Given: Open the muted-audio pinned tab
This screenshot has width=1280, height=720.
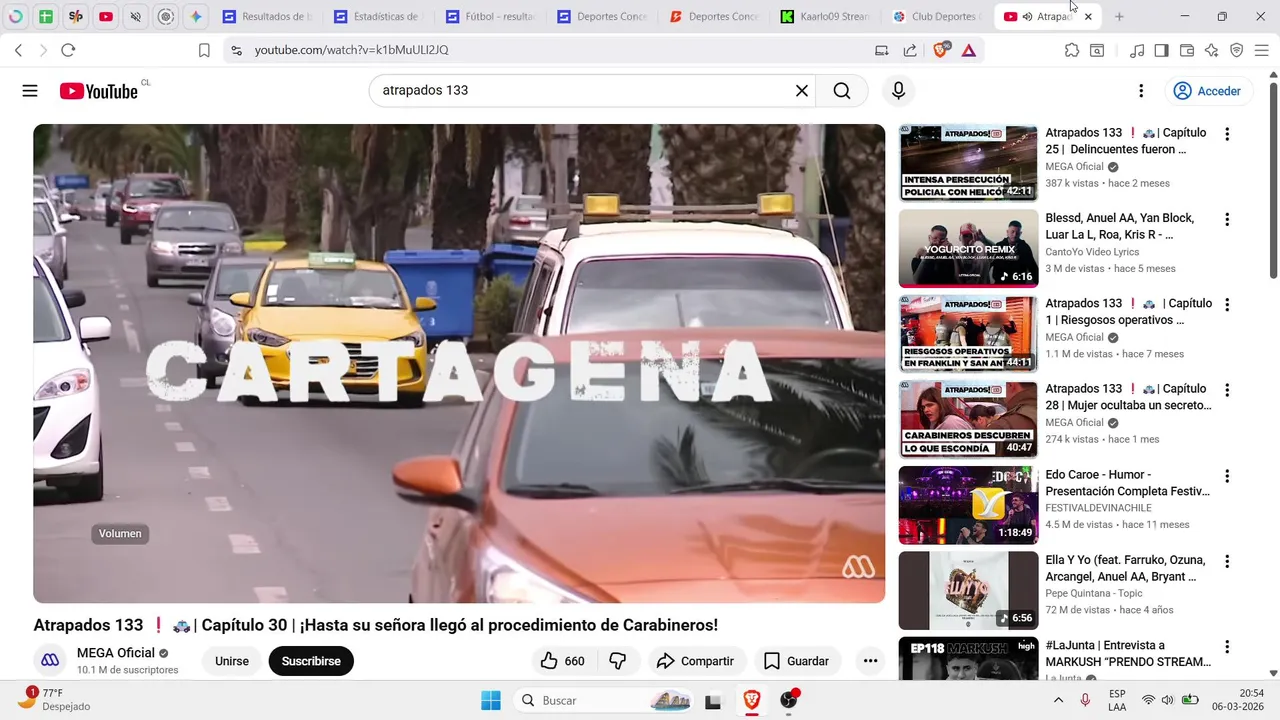Looking at the screenshot, I should click(136, 17).
